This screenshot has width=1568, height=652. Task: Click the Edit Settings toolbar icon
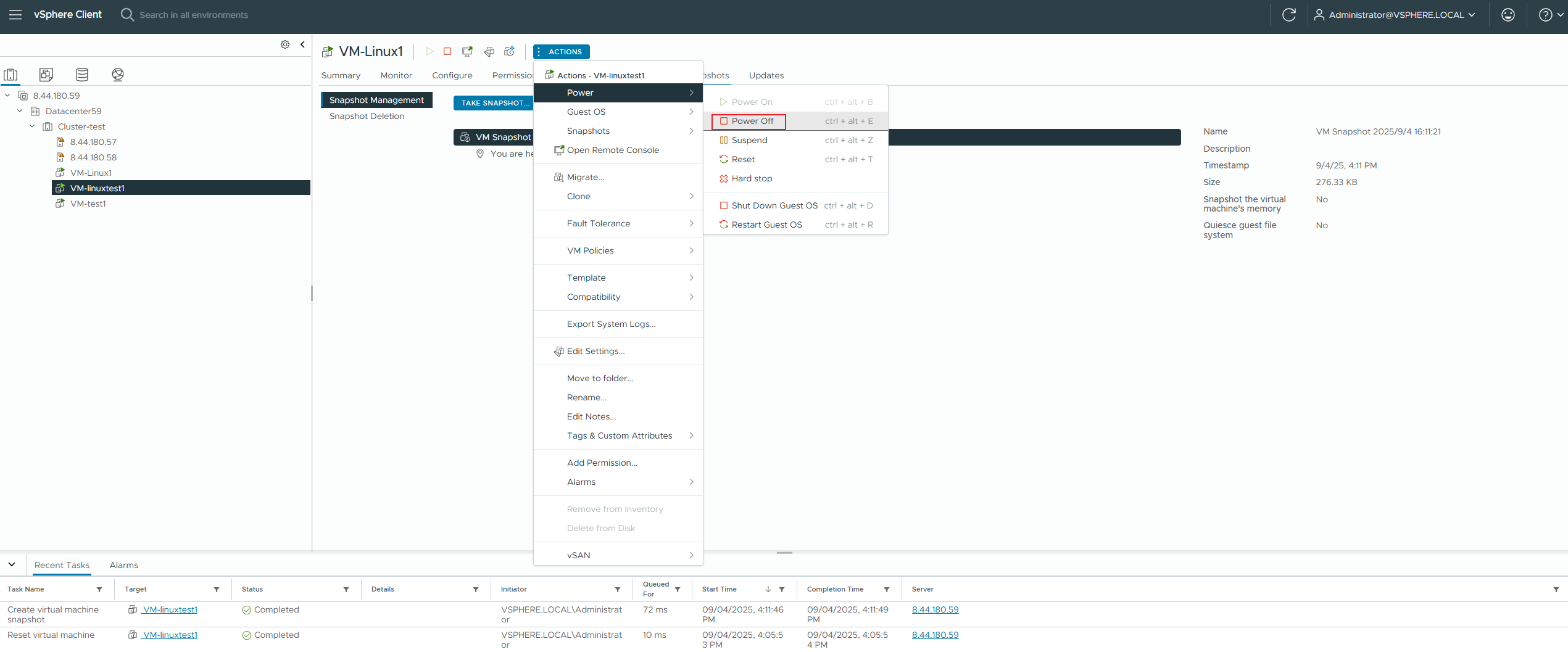point(489,51)
